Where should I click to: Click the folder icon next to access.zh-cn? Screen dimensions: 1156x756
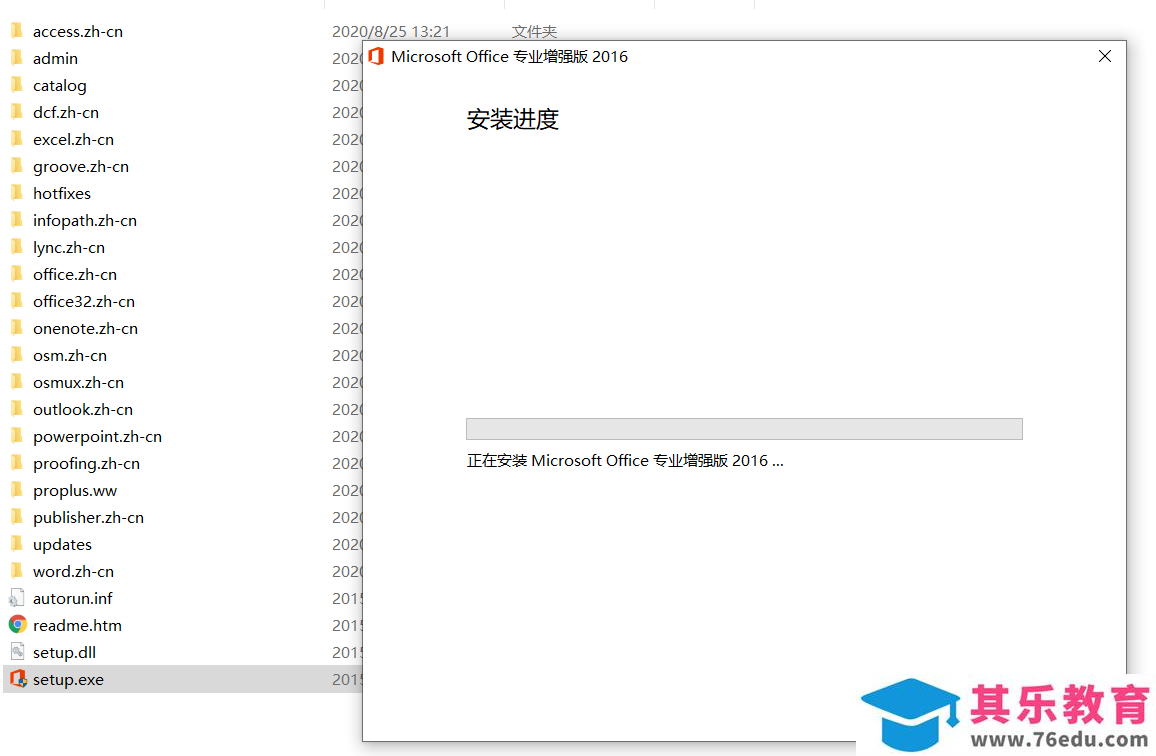point(17,31)
